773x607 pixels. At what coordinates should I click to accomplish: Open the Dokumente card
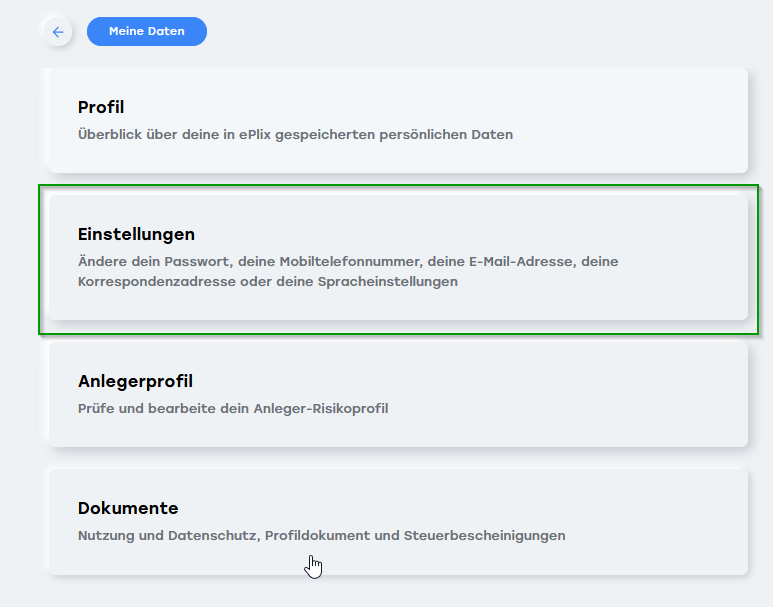click(398, 522)
